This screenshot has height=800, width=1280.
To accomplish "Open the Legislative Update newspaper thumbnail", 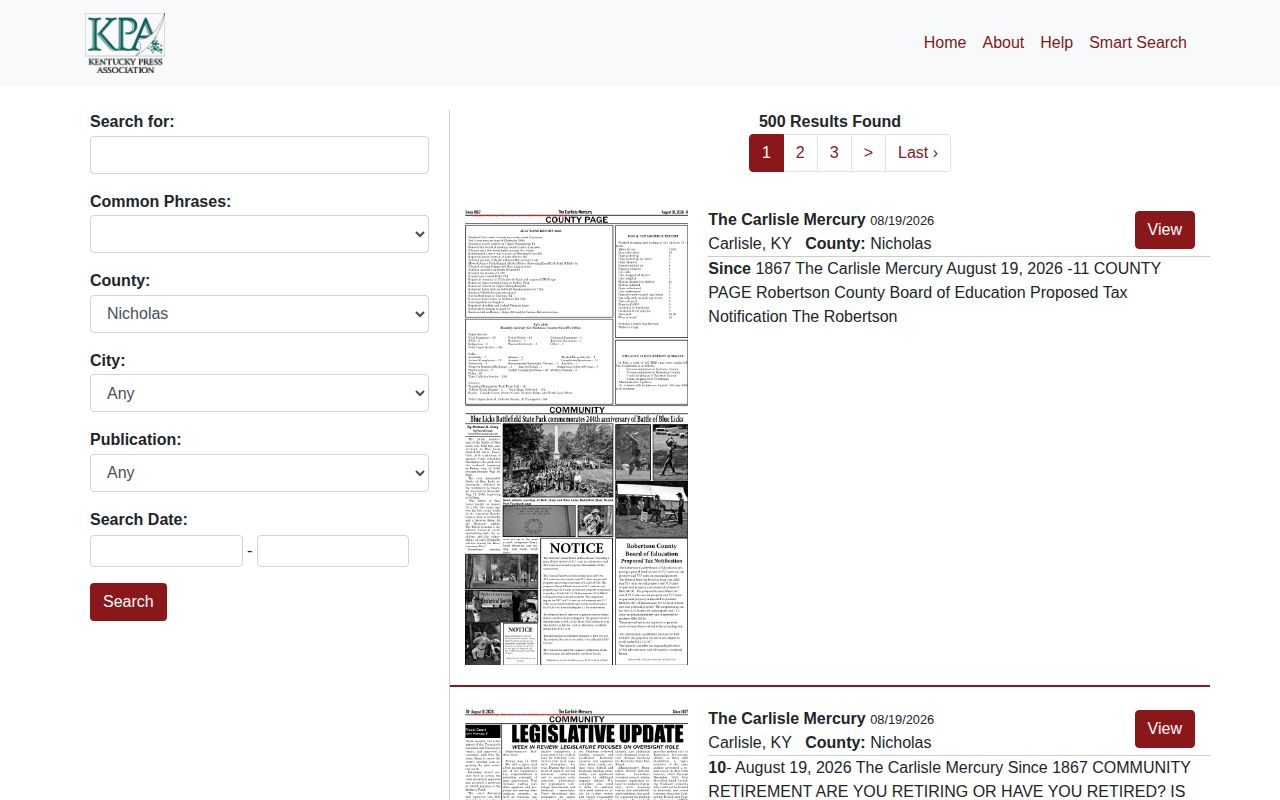I will coord(576,754).
